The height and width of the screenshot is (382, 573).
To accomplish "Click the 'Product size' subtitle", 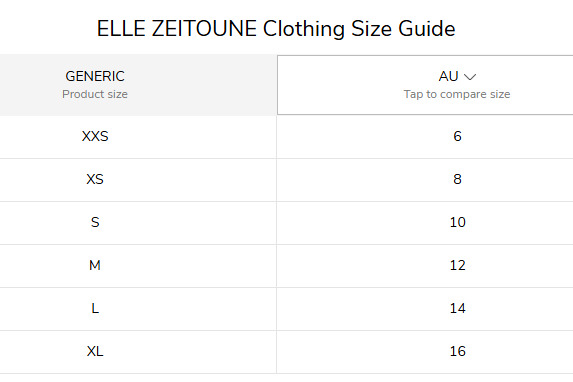I will (95, 94).
